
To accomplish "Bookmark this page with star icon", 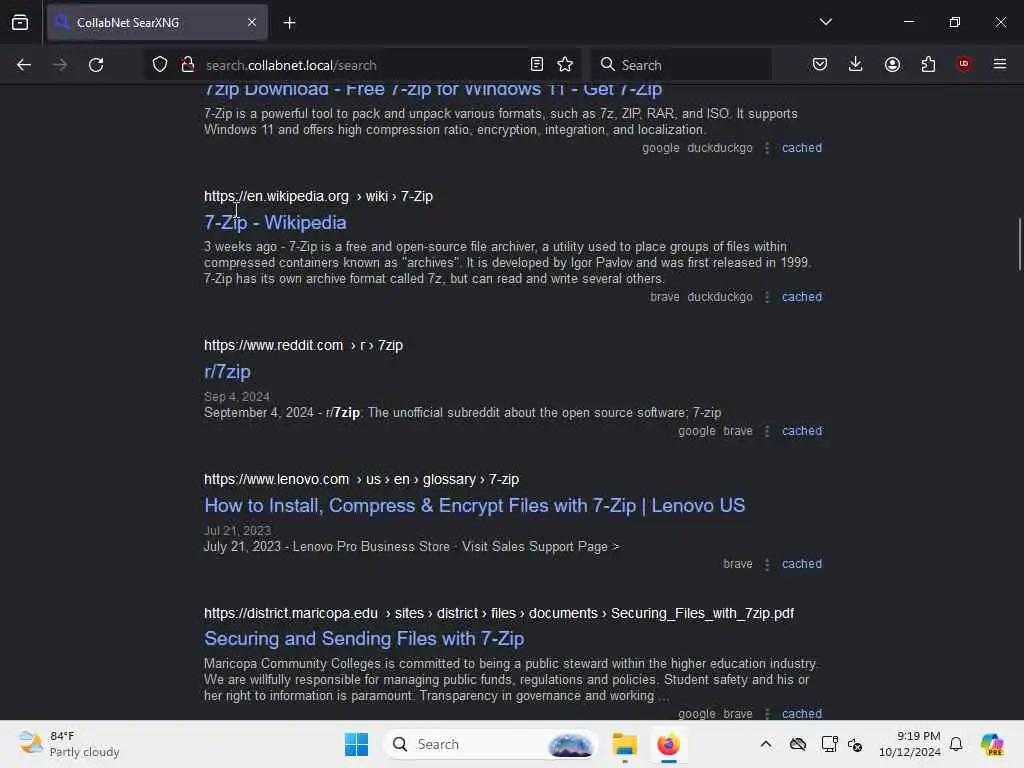I will (565, 64).
